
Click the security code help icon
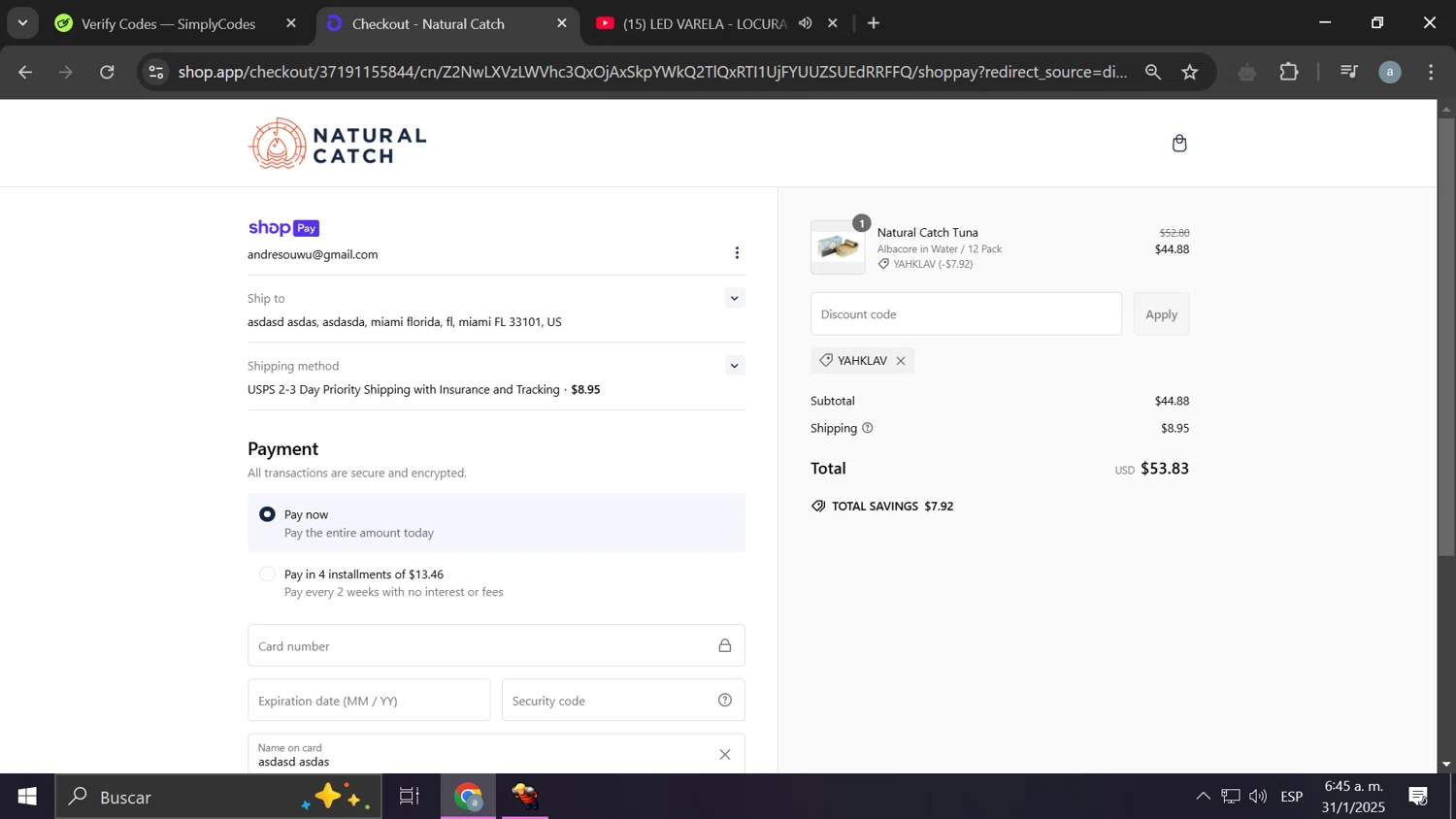click(x=725, y=701)
